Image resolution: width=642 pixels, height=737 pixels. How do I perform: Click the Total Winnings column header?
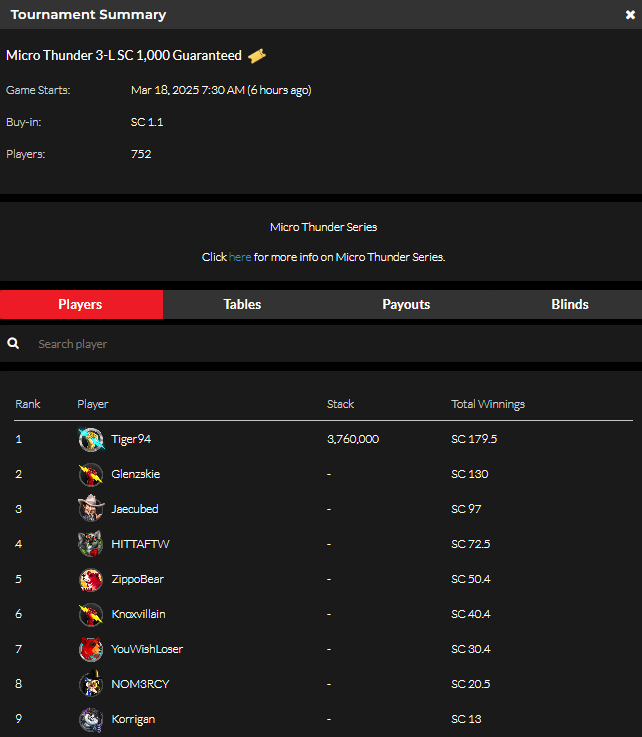(488, 404)
